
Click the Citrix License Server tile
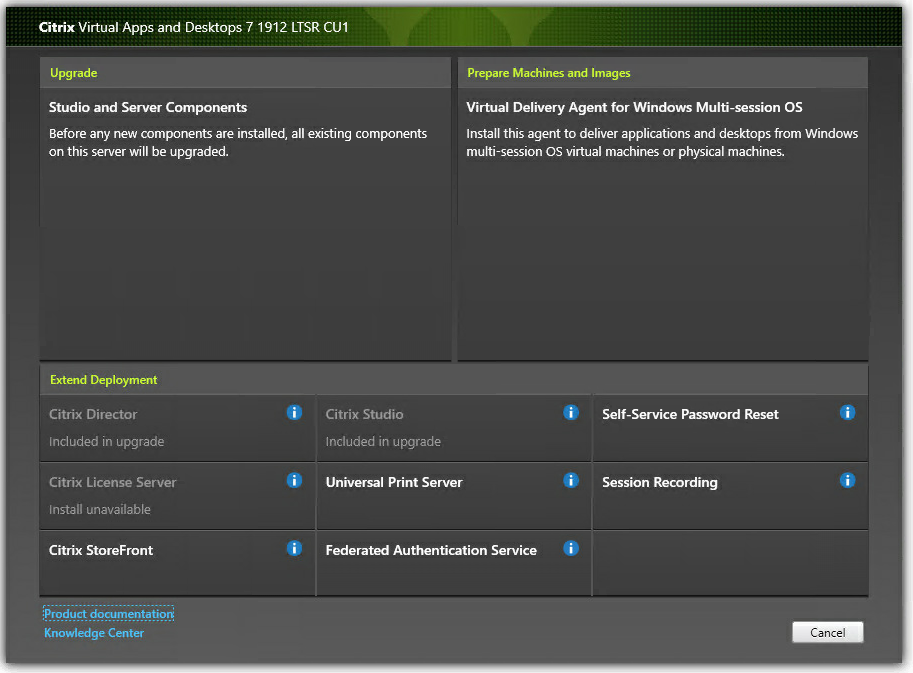click(178, 496)
